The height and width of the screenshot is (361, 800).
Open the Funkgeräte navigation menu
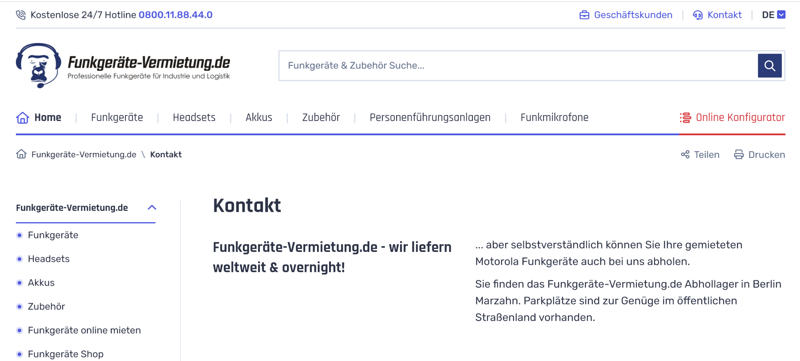(x=117, y=118)
